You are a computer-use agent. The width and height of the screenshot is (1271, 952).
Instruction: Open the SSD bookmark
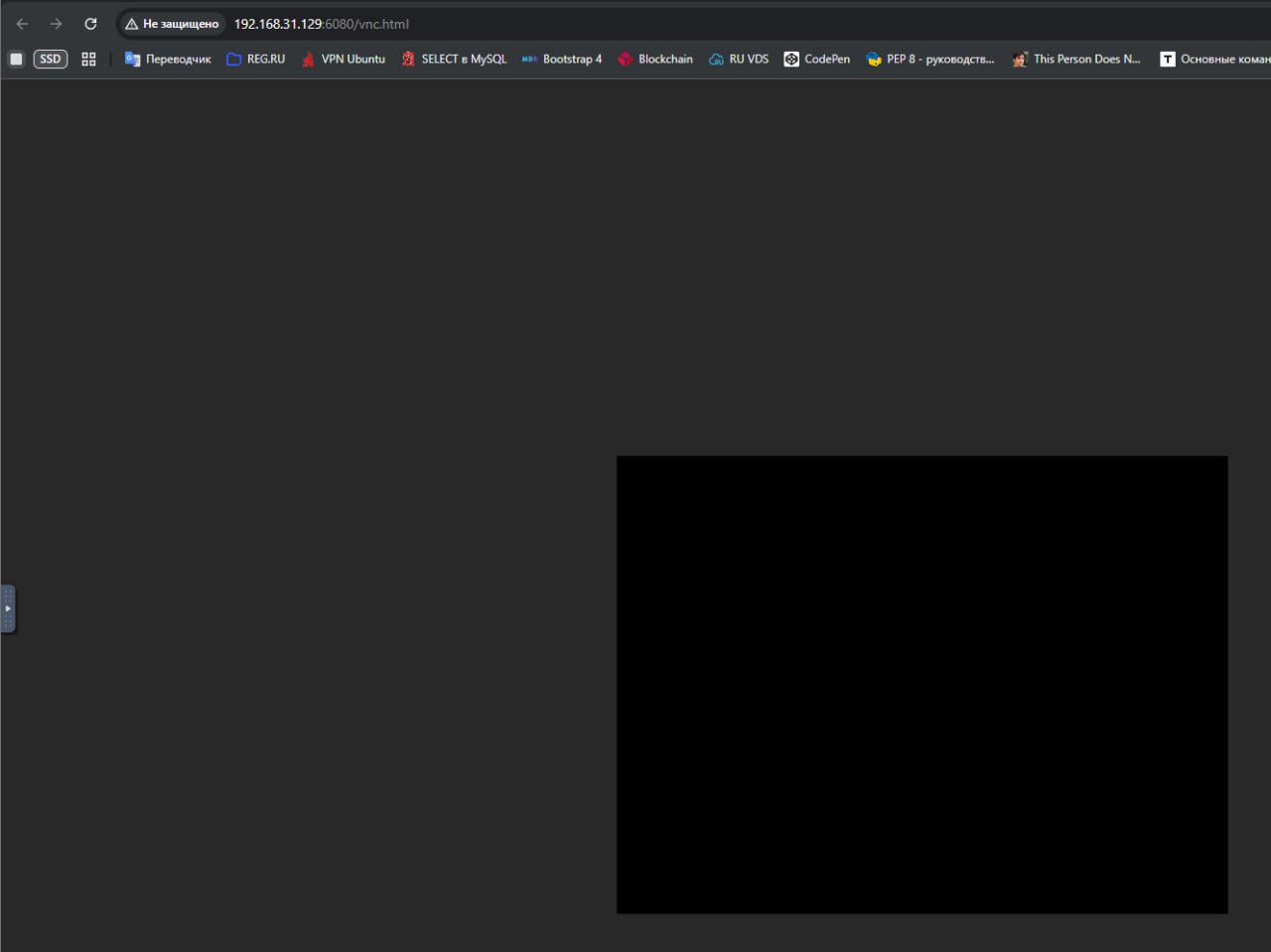[51, 60]
